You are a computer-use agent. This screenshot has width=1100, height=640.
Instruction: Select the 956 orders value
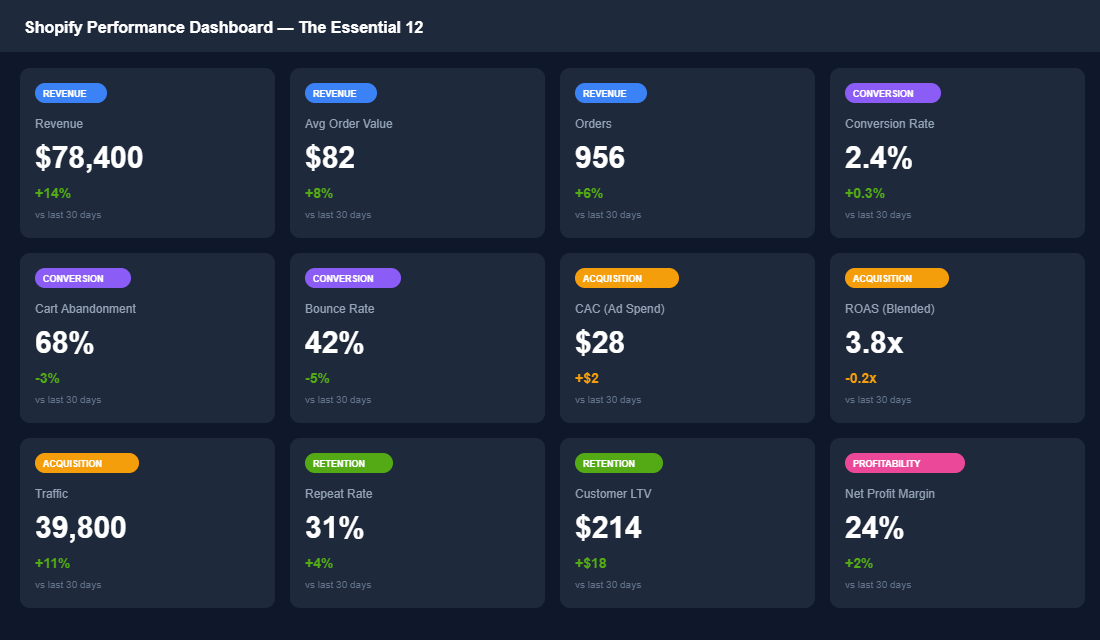(x=600, y=157)
